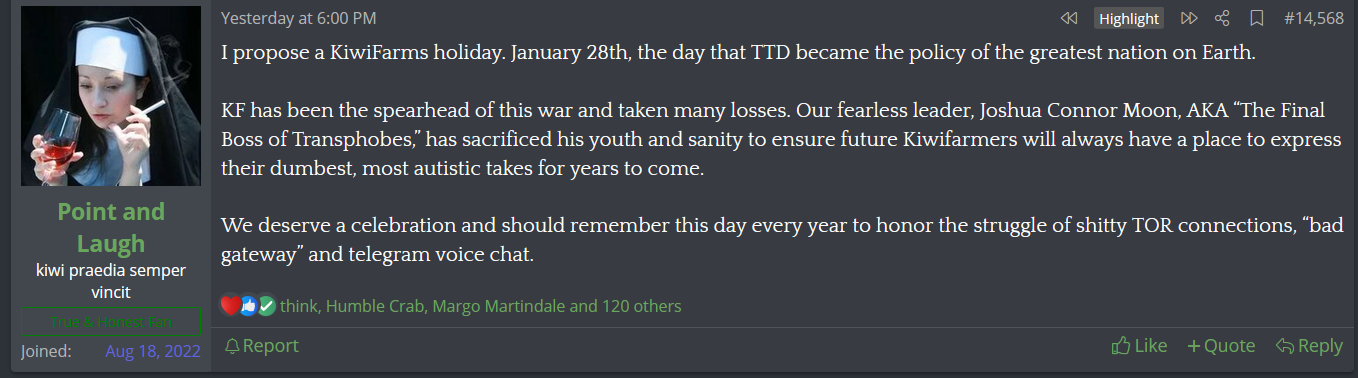Click the True & Honest Fan banner
The width and height of the screenshot is (1358, 378).
click(111, 321)
